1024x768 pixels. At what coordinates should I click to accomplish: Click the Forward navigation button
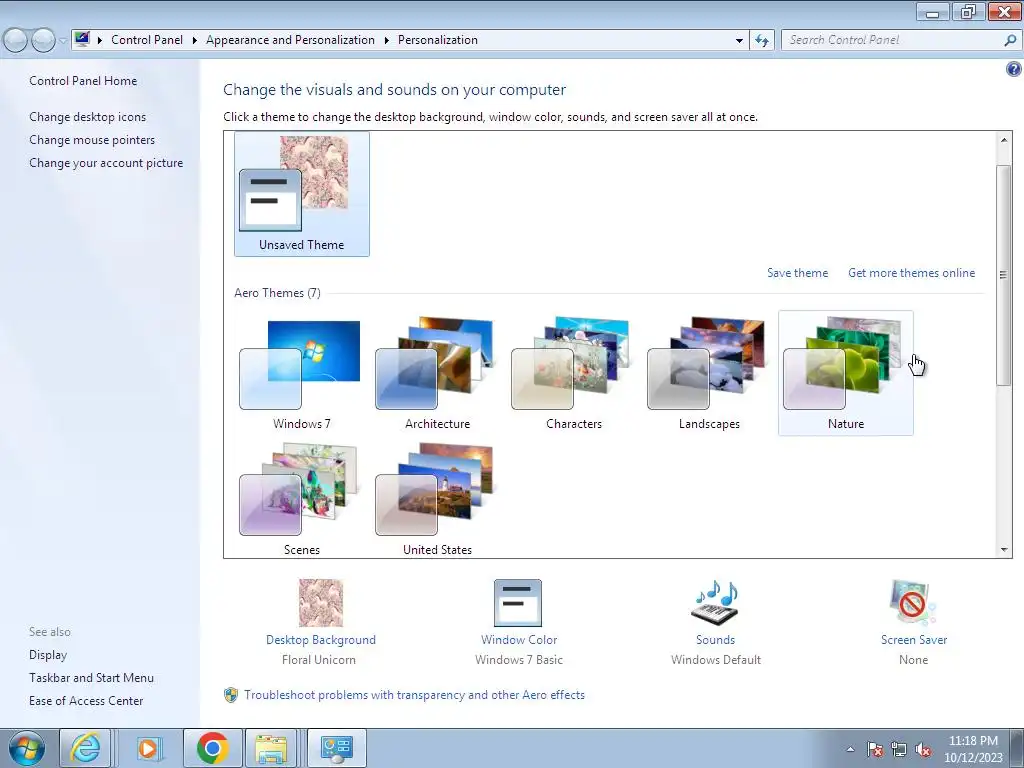(43, 40)
